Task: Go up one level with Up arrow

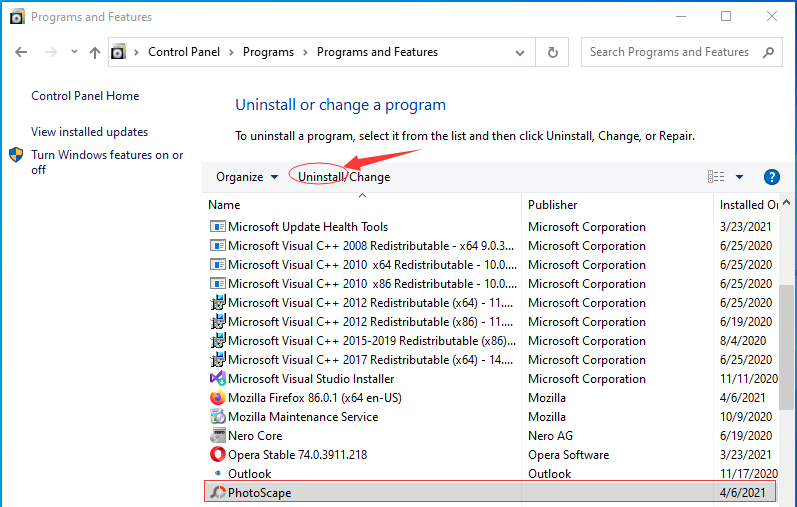Action: (95, 52)
